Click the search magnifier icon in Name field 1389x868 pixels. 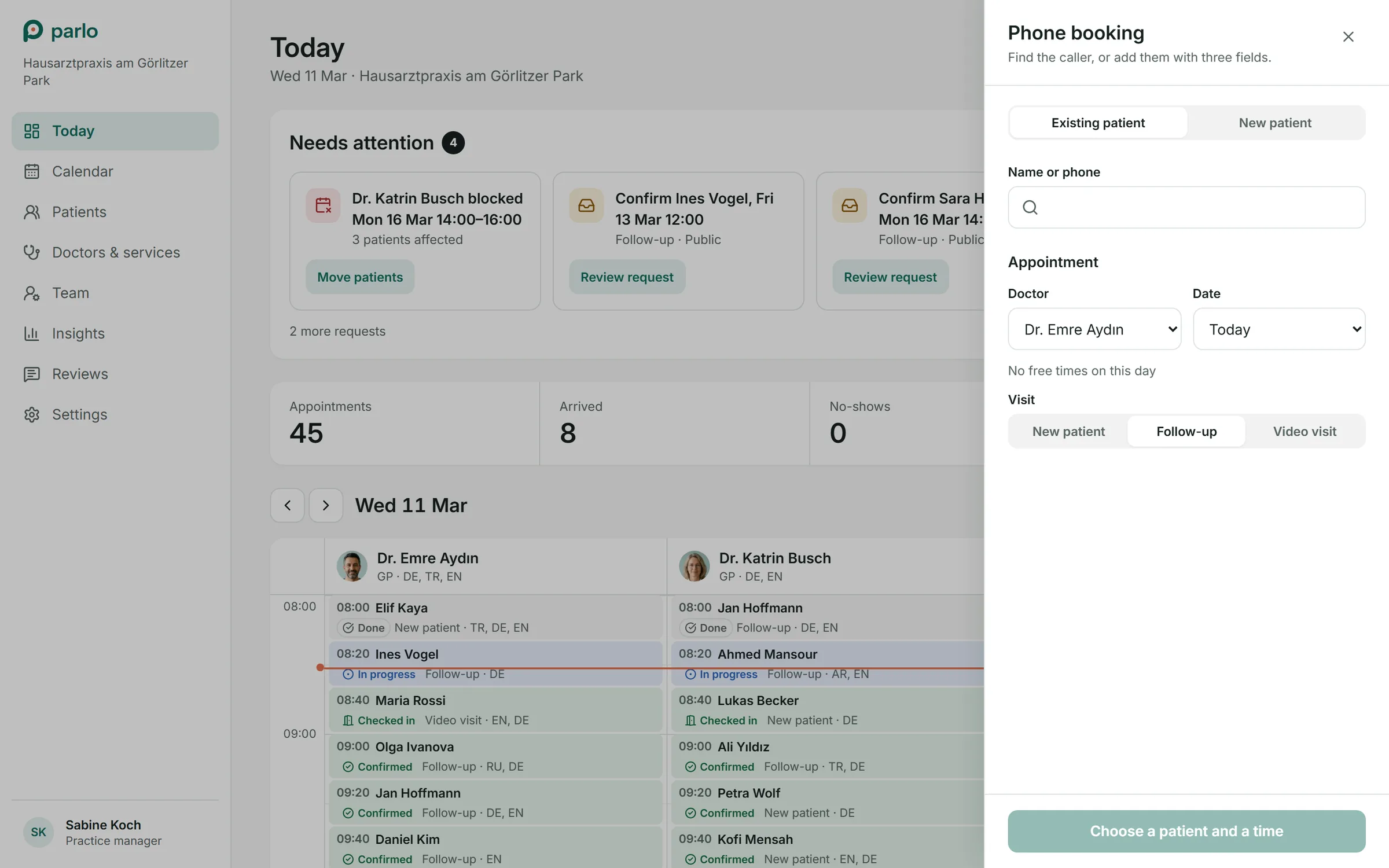tap(1030, 207)
